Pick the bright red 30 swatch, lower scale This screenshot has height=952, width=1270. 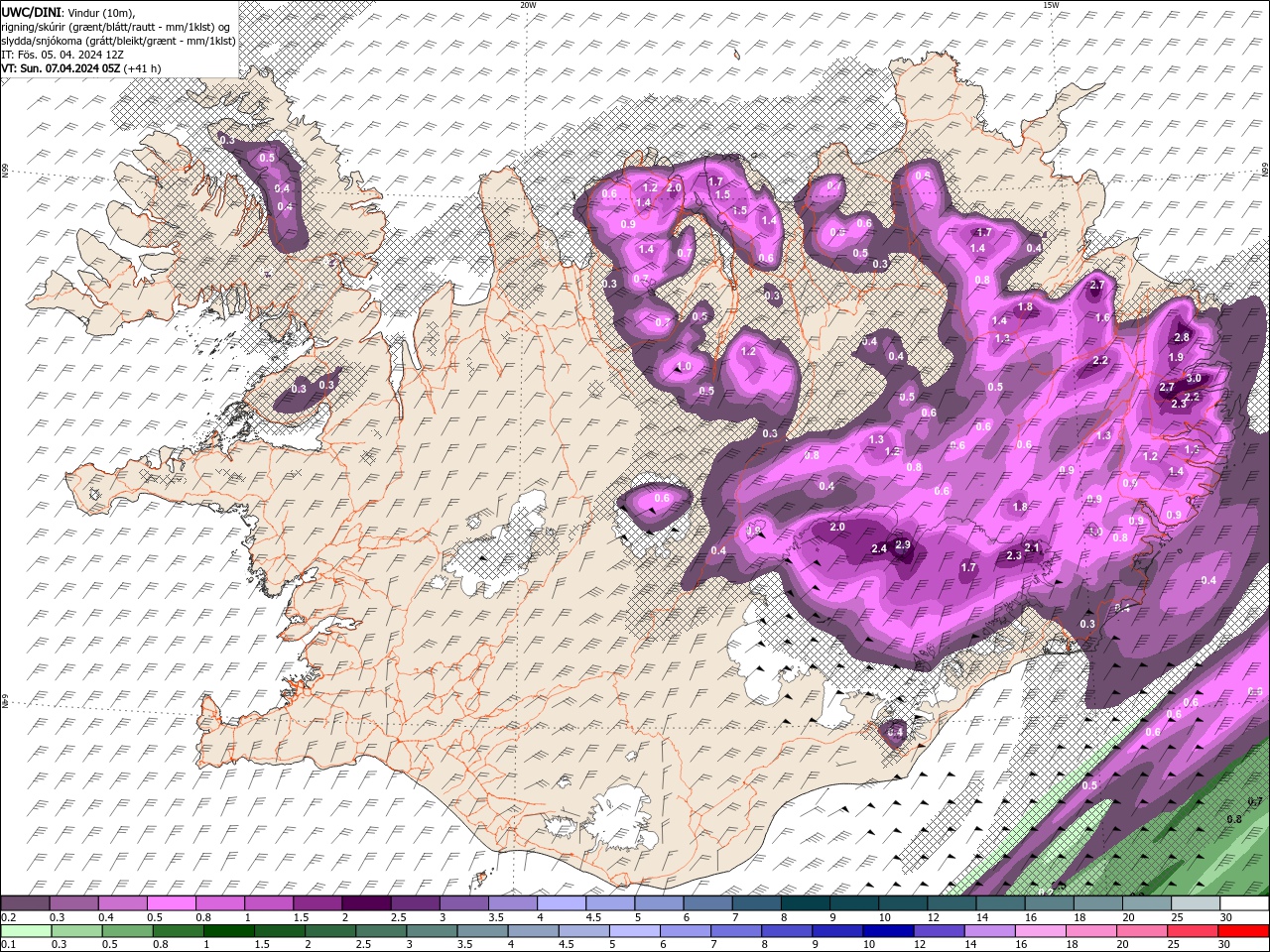point(1243,931)
